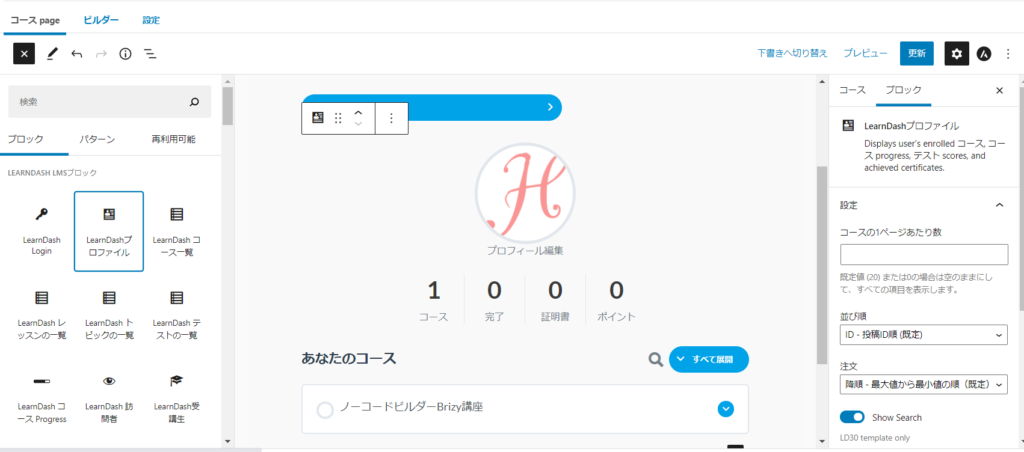
Task: Click 下書きへ切り替え link
Action: pyautogui.click(x=793, y=54)
